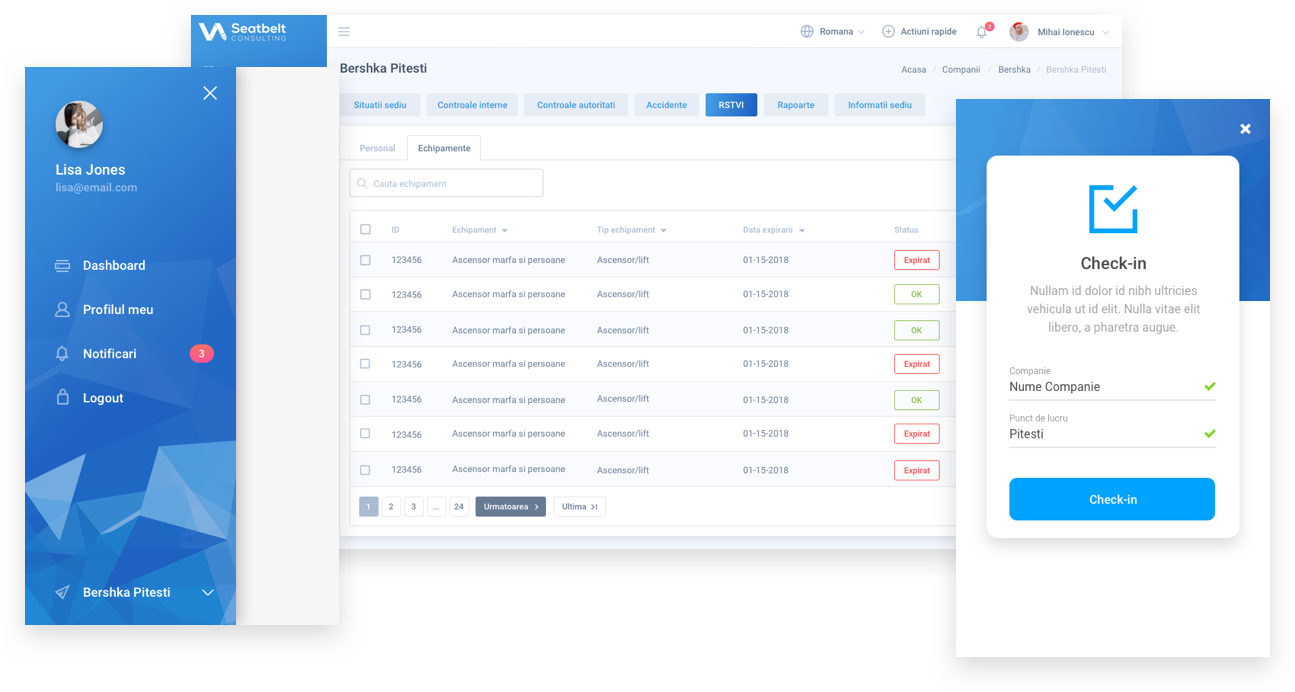Go to Urmatoarea next page
Viewport: 1295px width, 692px height.
[x=511, y=507]
